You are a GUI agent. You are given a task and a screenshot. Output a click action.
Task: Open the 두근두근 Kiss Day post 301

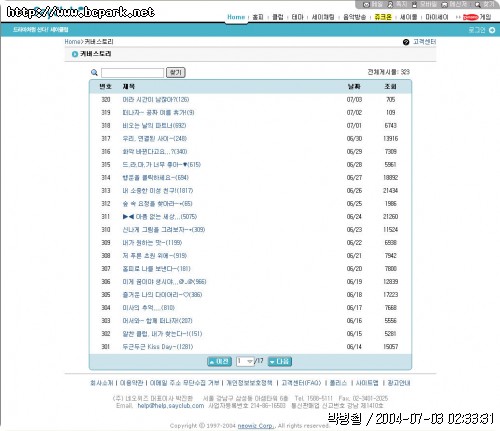(158, 347)
